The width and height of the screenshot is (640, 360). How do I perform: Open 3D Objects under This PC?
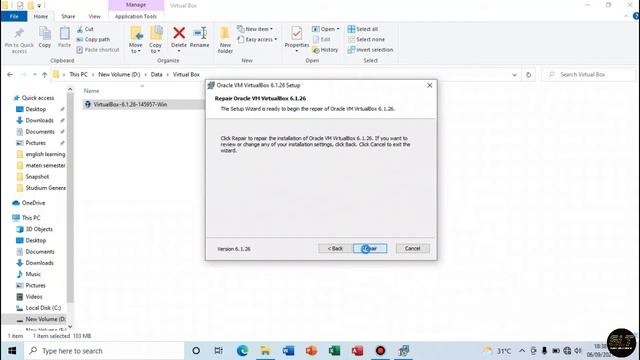(39, 229)
